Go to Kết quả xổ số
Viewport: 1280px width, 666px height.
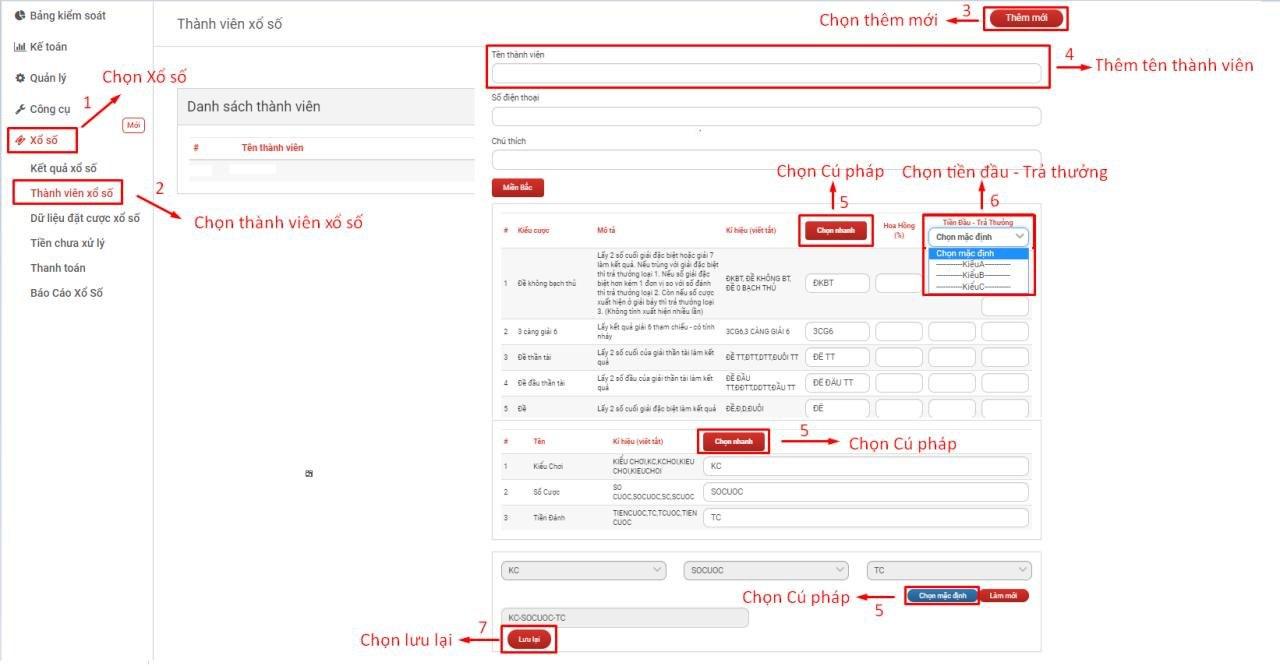[64, 168]
